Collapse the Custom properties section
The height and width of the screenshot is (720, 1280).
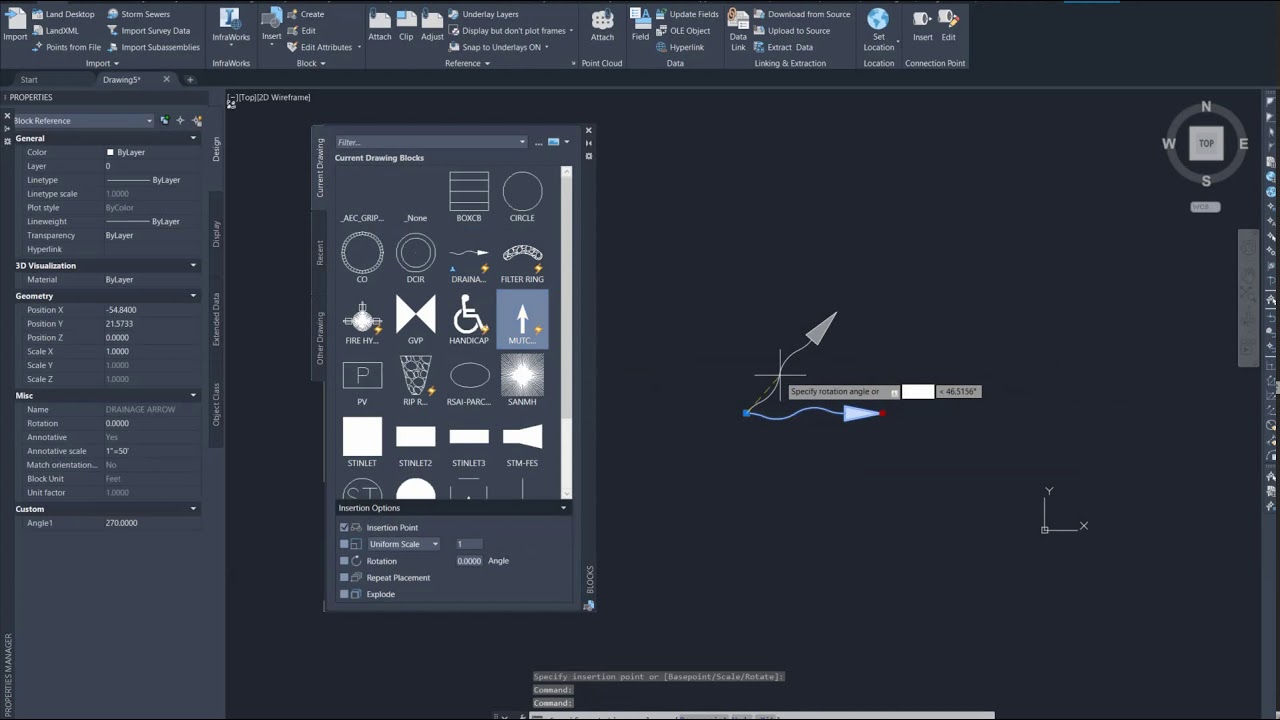pyautogui.click(x=193, y=509)
